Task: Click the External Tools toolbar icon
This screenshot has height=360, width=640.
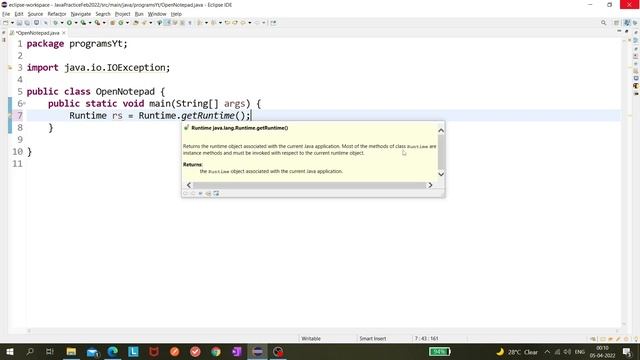Action: point(97,23)
